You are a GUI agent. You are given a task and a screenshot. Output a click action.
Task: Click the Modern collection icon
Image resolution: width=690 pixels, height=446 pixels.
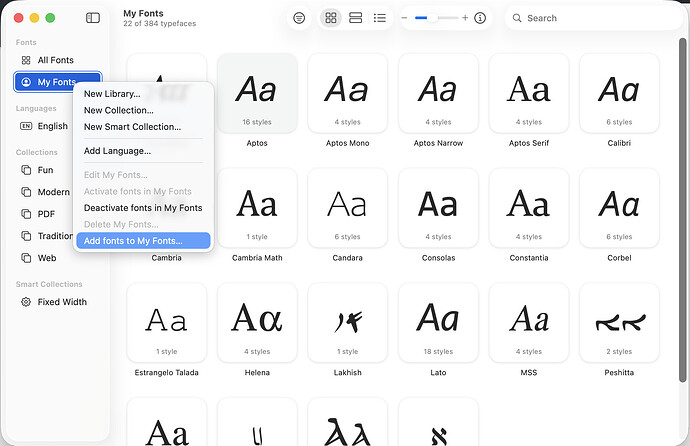pyautogui.click(x=26, y=192)
